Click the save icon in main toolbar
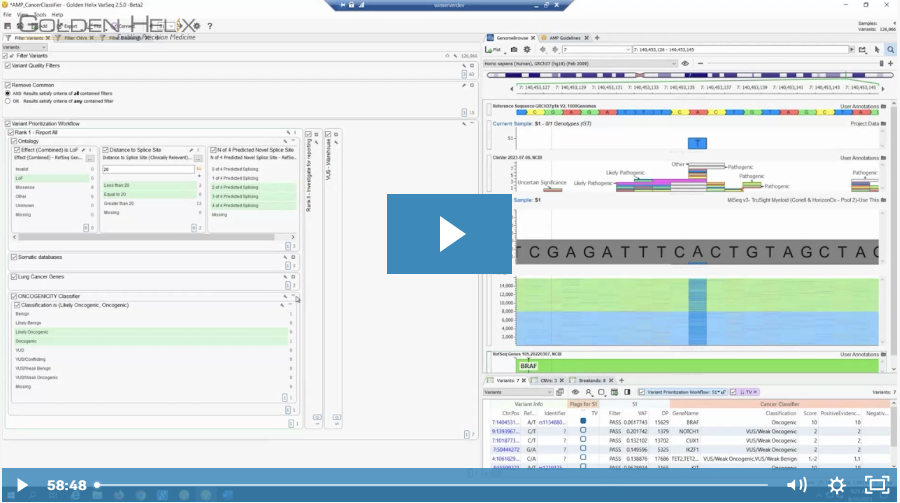 click(x=7, y=26)
